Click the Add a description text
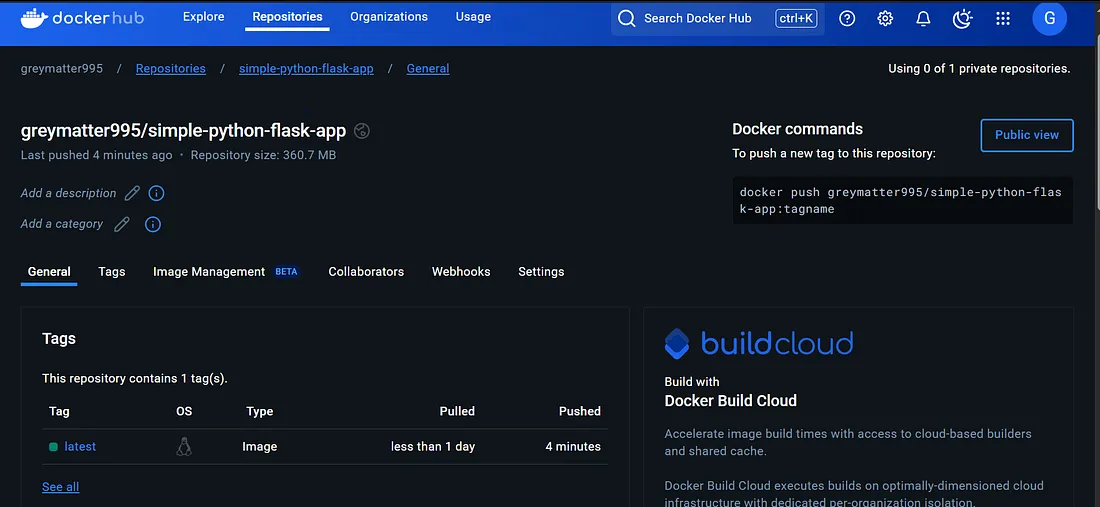 pyautogui.click(x=69, y=193)
